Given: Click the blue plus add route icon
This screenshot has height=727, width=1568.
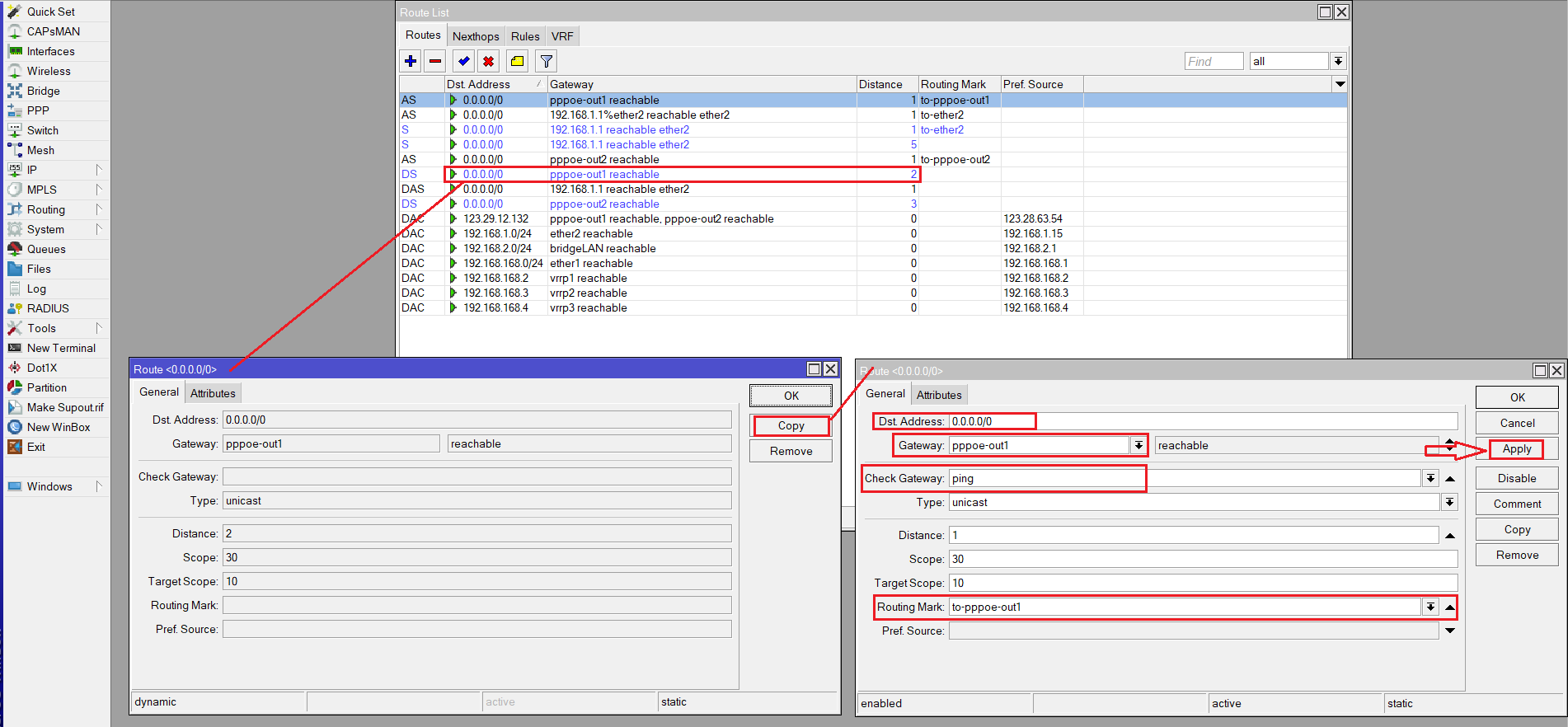Looking at the screenshot, I should click(x=411, y=61).
